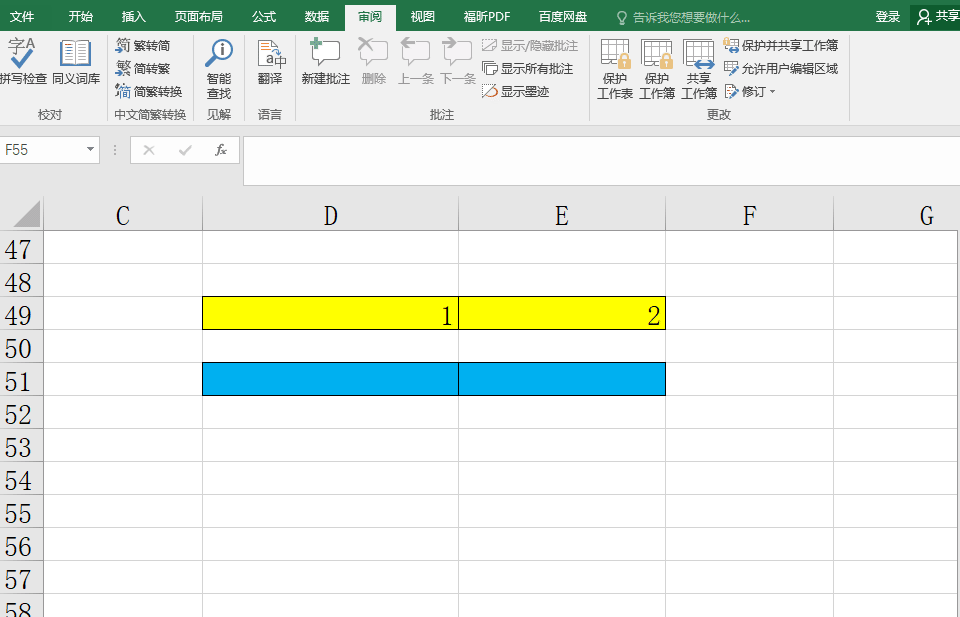Select yellow cell containing 1

coord(331,313)
